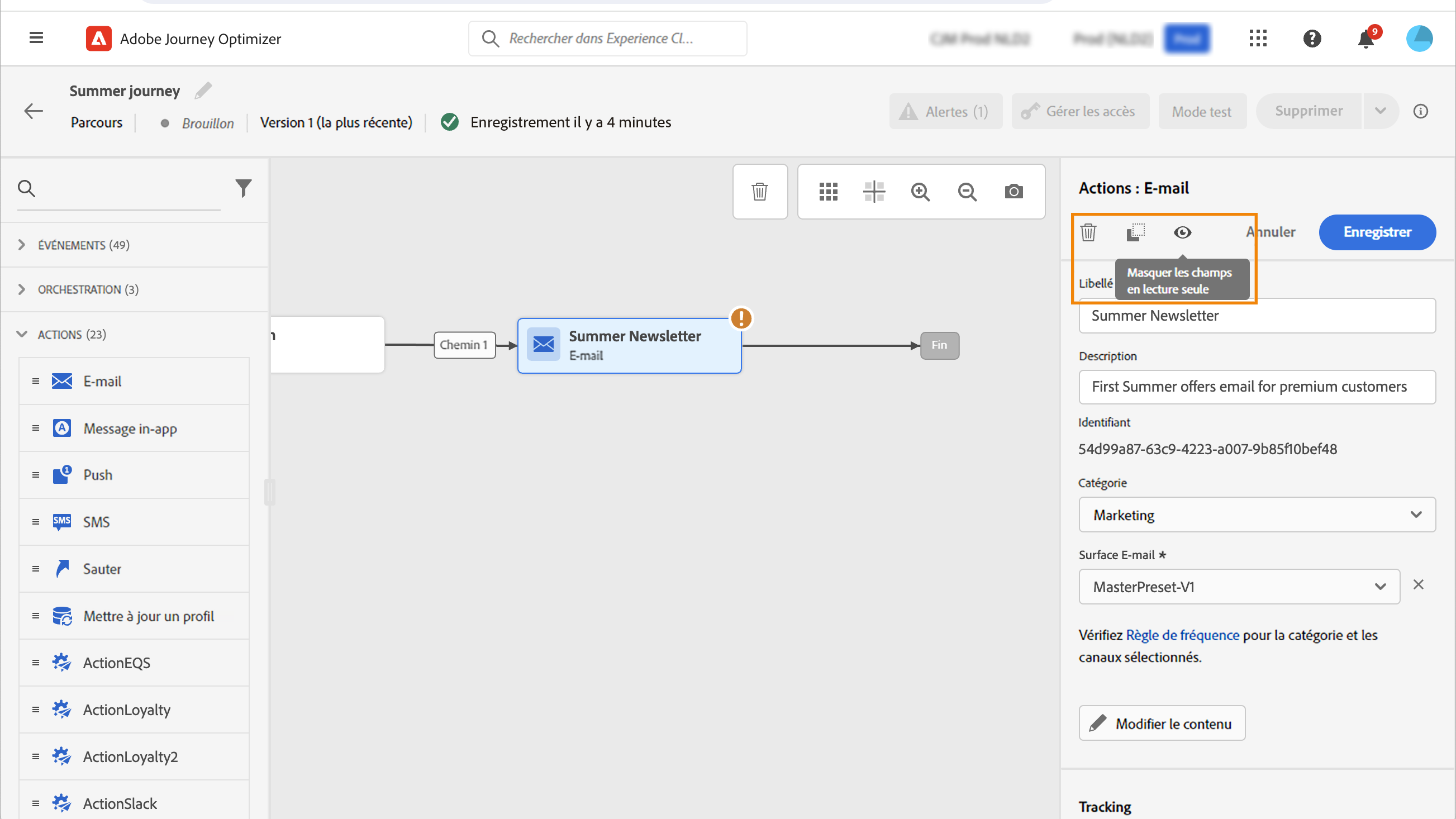Click the Enregistrer button
This screenshot has height=819, width=1456.
1377,232
